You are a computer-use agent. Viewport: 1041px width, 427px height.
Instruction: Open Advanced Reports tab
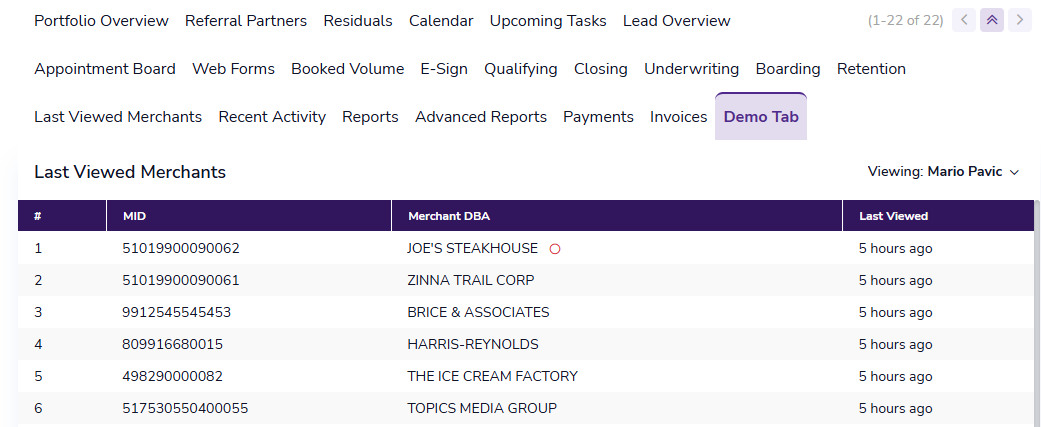coord(481,117)
